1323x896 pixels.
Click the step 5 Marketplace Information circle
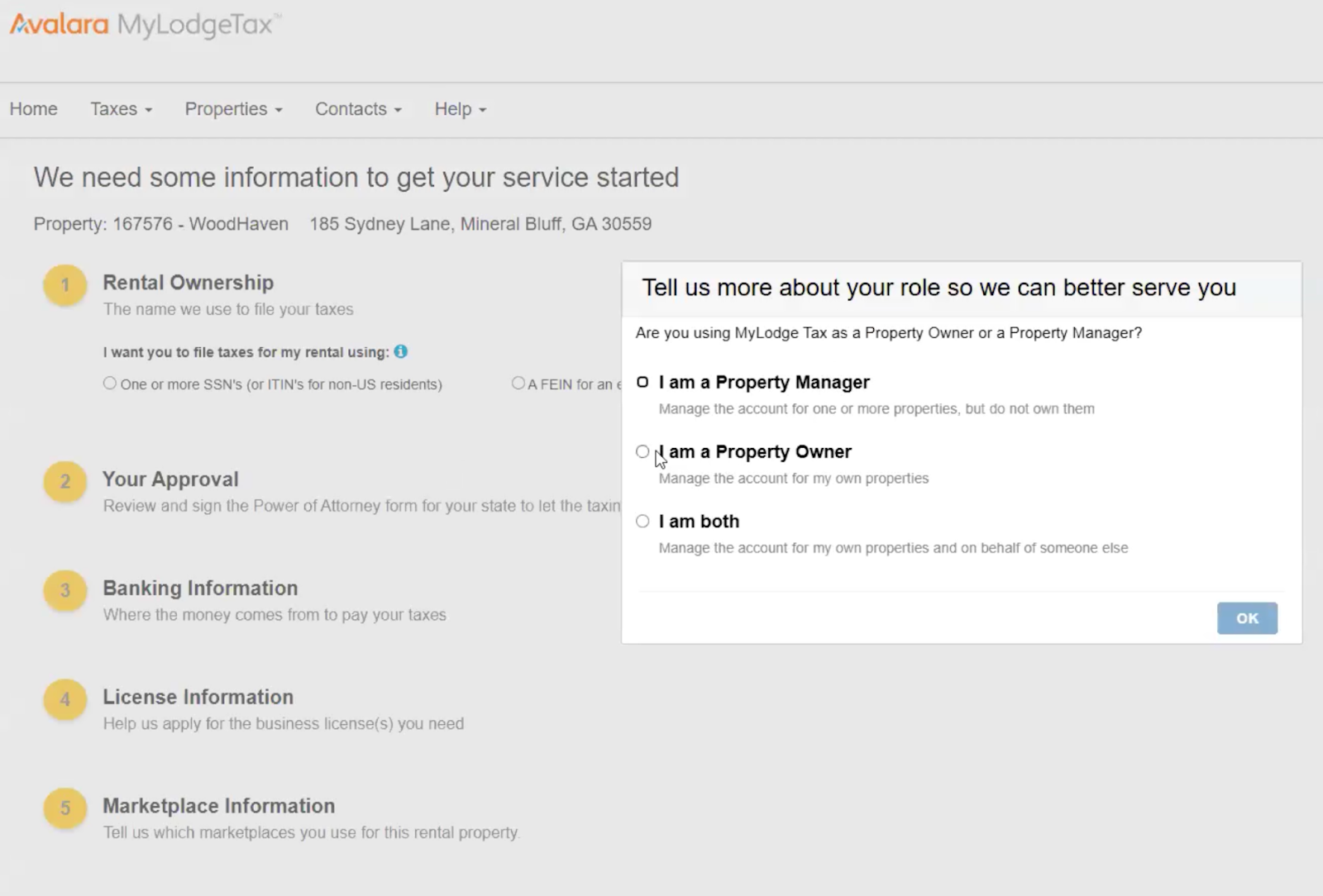coord(64,809)
